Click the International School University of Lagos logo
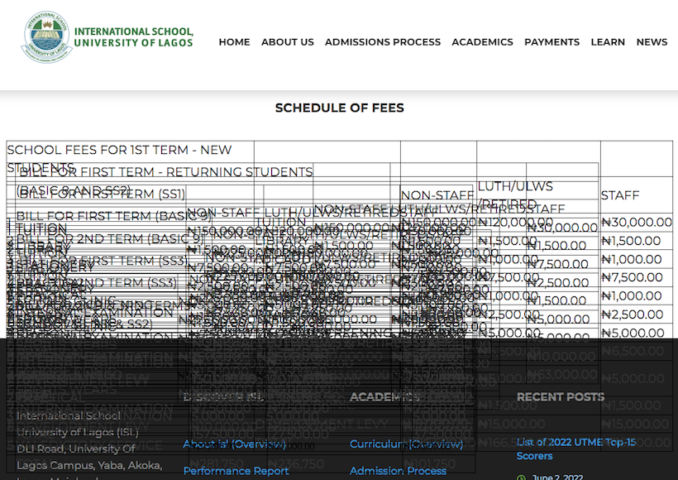The image size is (678, 480). tap(107, 37)
